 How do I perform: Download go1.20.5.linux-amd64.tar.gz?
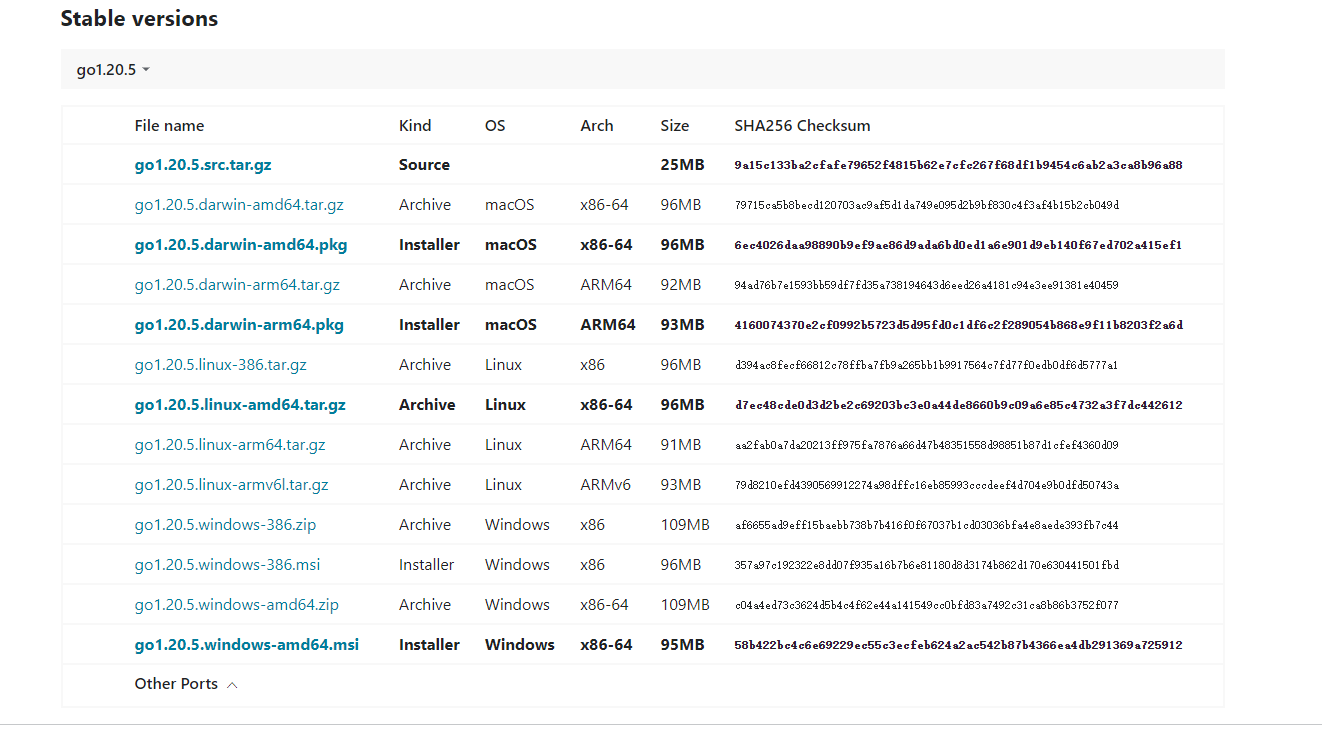[240, 405]
